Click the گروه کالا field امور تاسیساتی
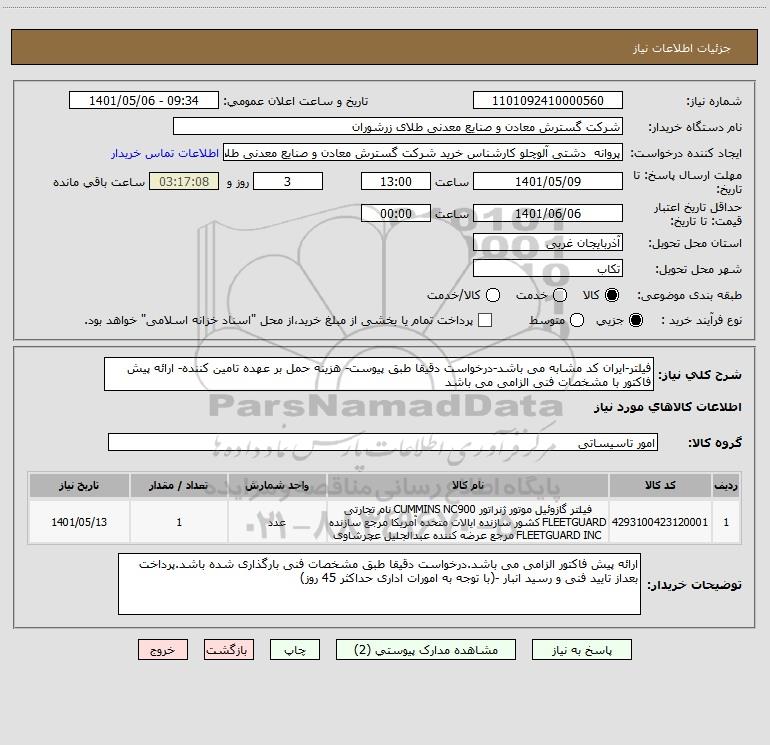 [383, 442]
